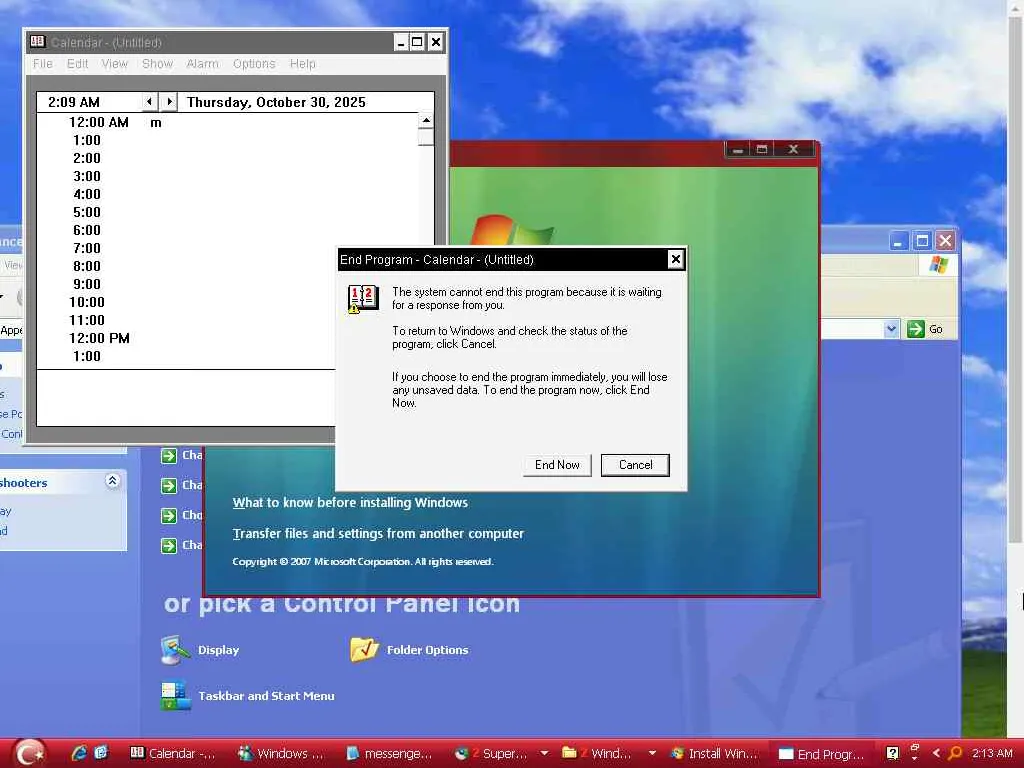This screenshot has width=1024, height=768.
Task: Click the Folder Options link text
Action: [x=428, y=650]
